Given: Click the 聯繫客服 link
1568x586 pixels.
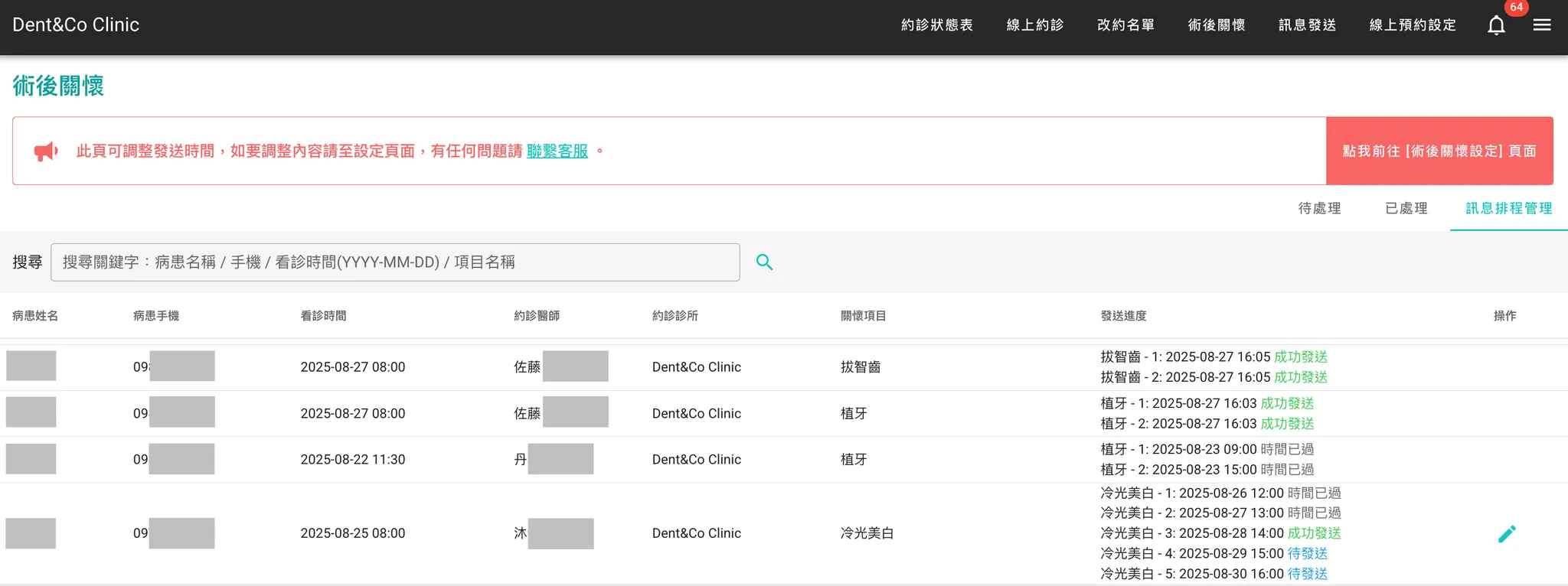Looking at the screenshot, I should [x=557, y=151].
